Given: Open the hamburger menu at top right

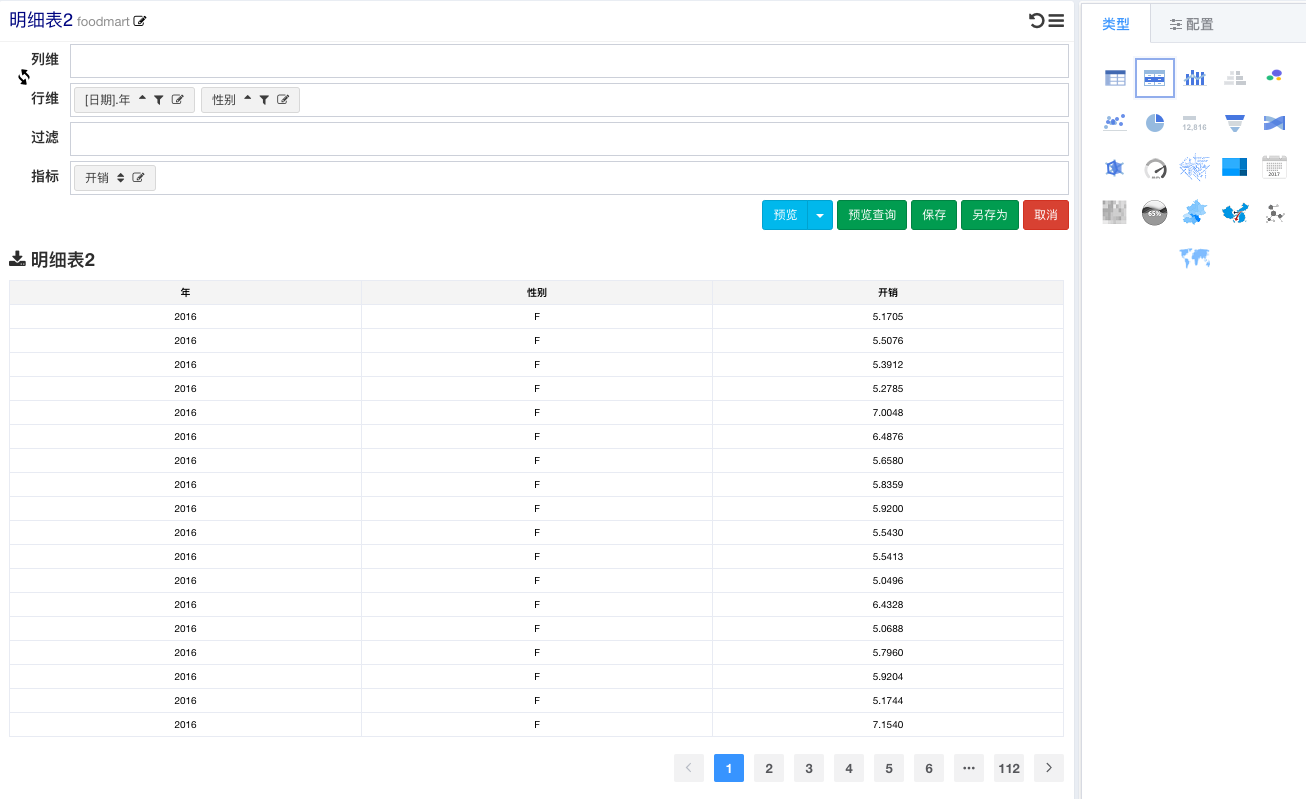Looking at the screenshot, I should point(1056,20).
